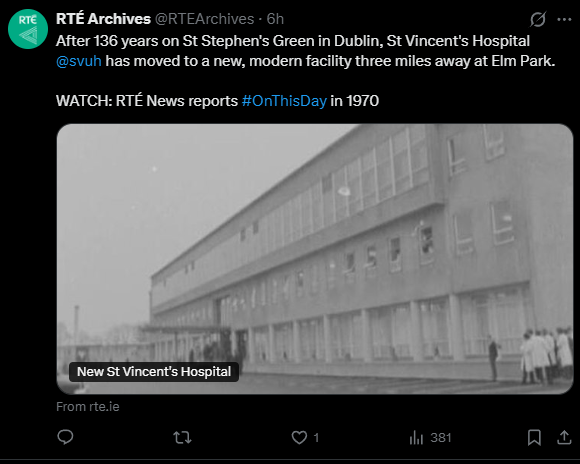
Task: Repost this tweet with retweet icon
Action: click(x=182, y=438)
